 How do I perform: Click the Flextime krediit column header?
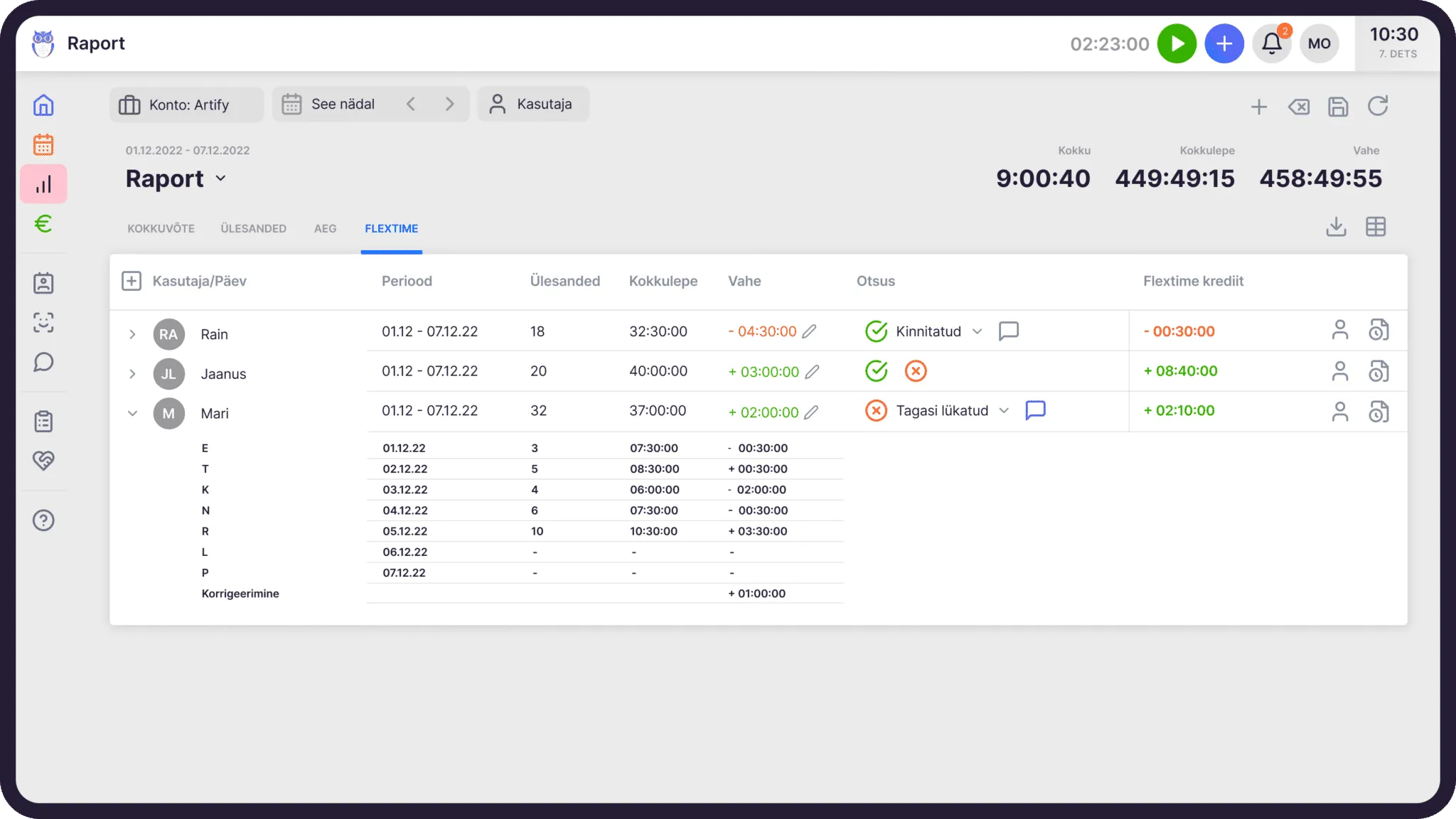pos(1193,281)
